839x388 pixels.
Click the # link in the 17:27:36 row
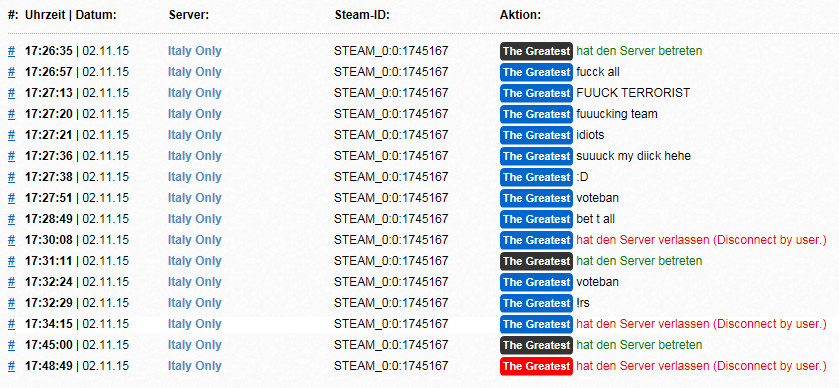pos(11,156)
